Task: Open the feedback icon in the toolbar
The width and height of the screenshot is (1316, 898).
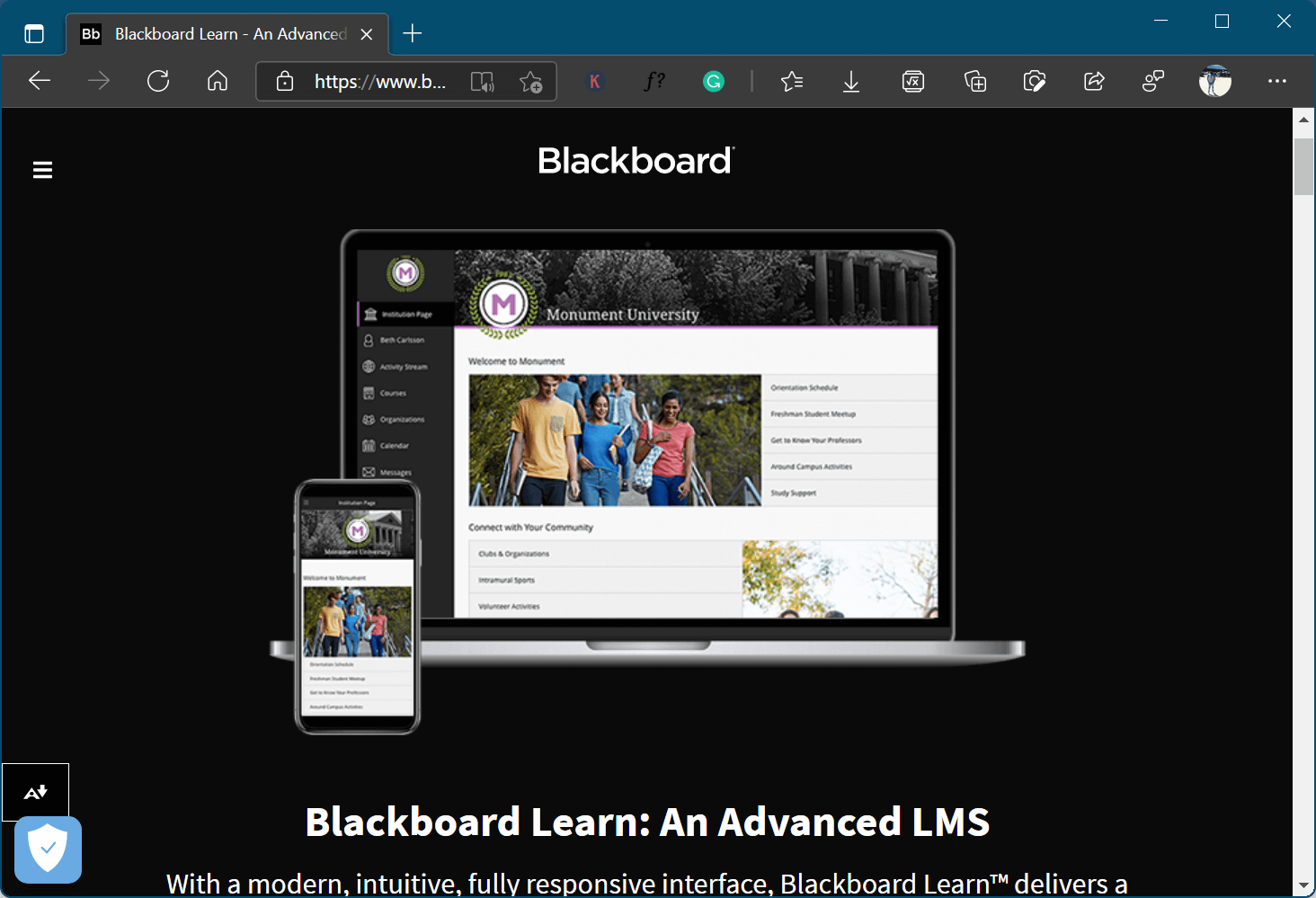Action: [x=1153, y=82]
